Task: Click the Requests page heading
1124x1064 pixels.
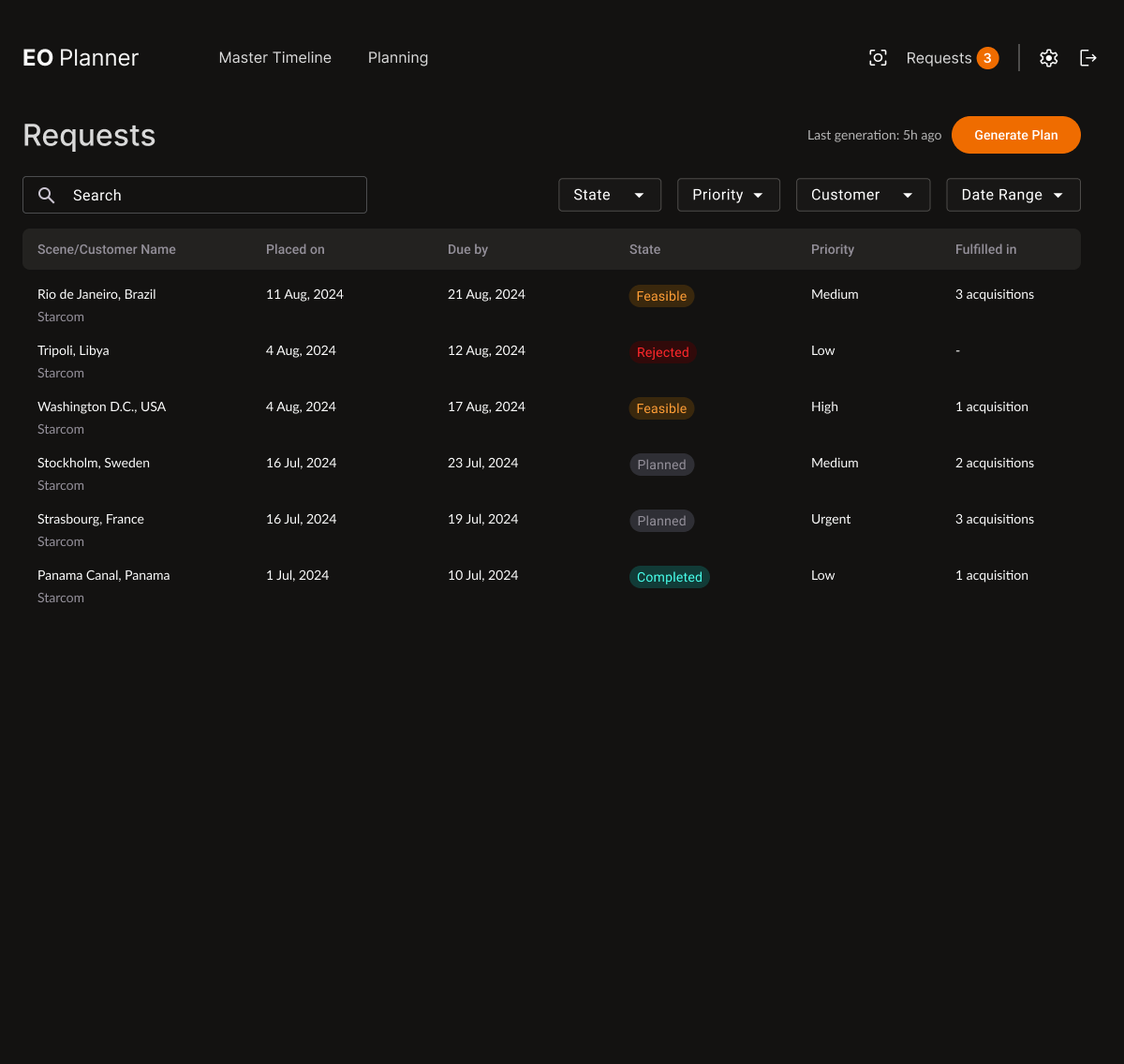Action: point(89,136)
